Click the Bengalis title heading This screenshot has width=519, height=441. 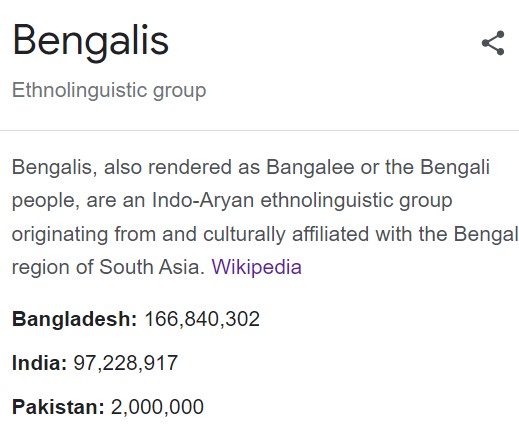[91, 41]
